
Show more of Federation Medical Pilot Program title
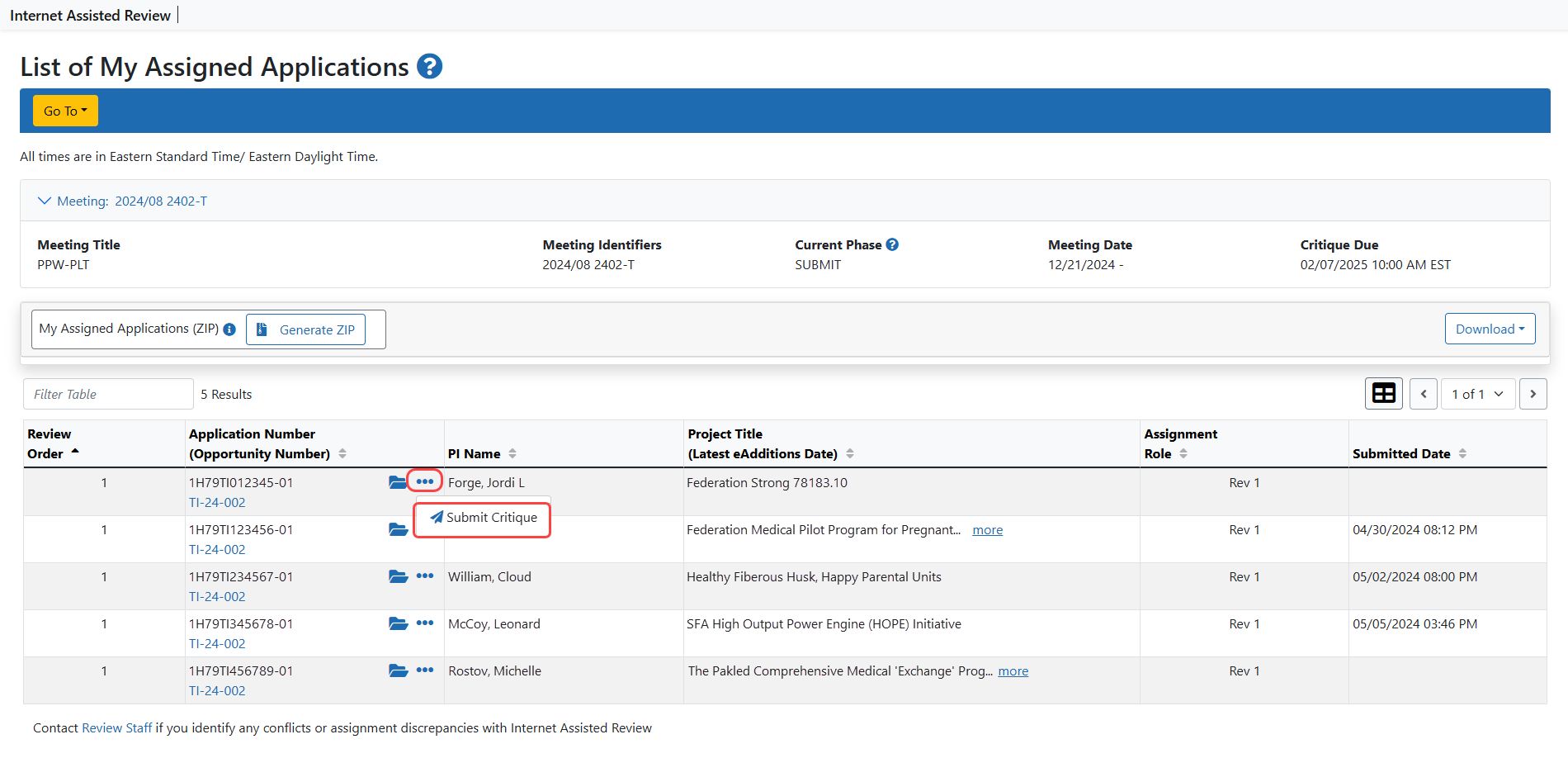[x=988, y=530]
